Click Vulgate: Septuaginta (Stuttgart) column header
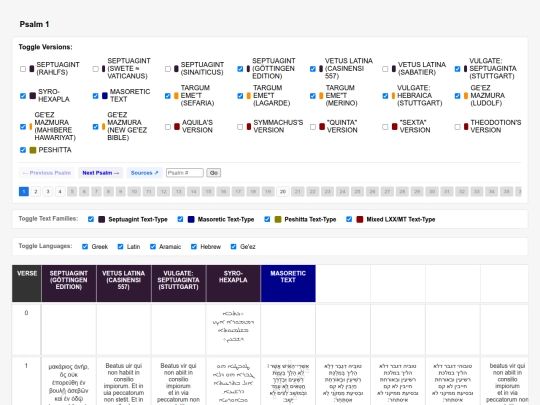Screen dimensions: 540x405 pyautogui.click(x=178, y=283)
